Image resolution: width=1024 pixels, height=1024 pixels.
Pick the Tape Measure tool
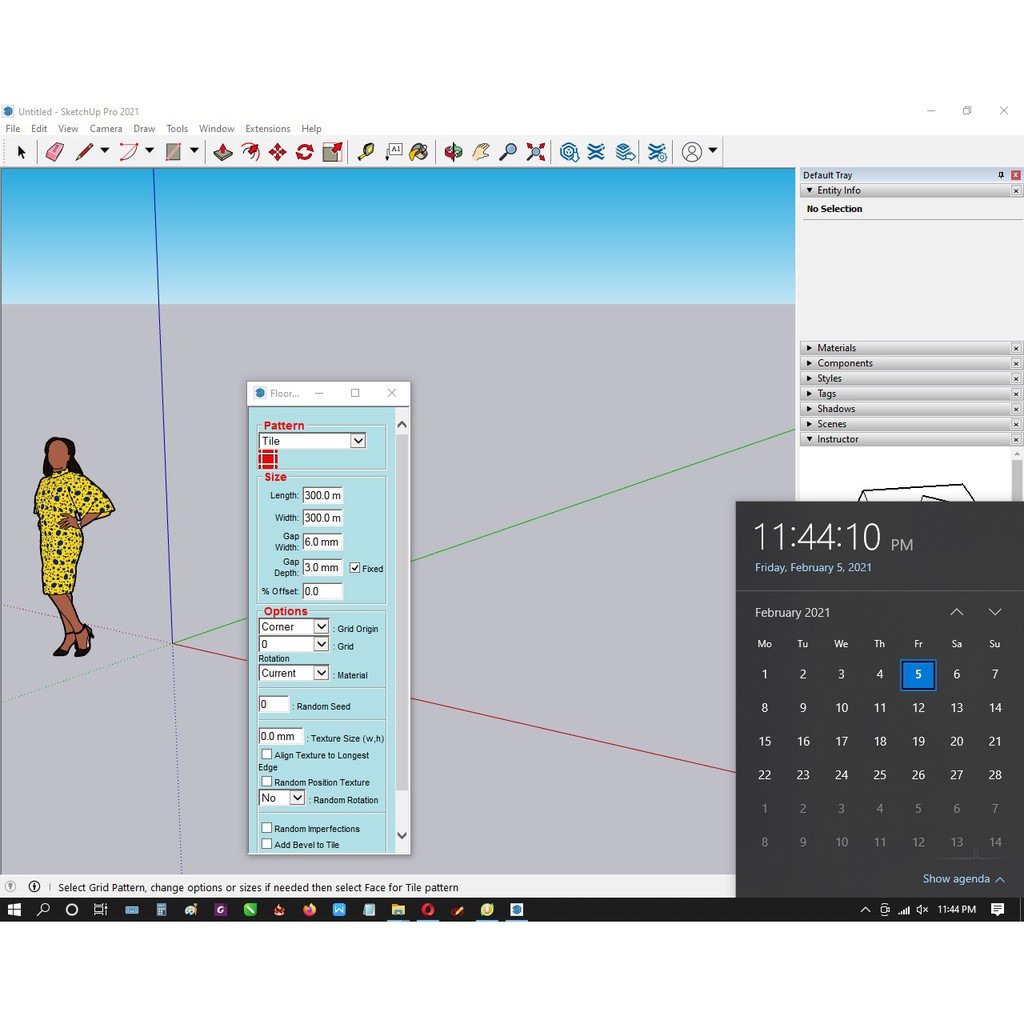click(366, 152)
